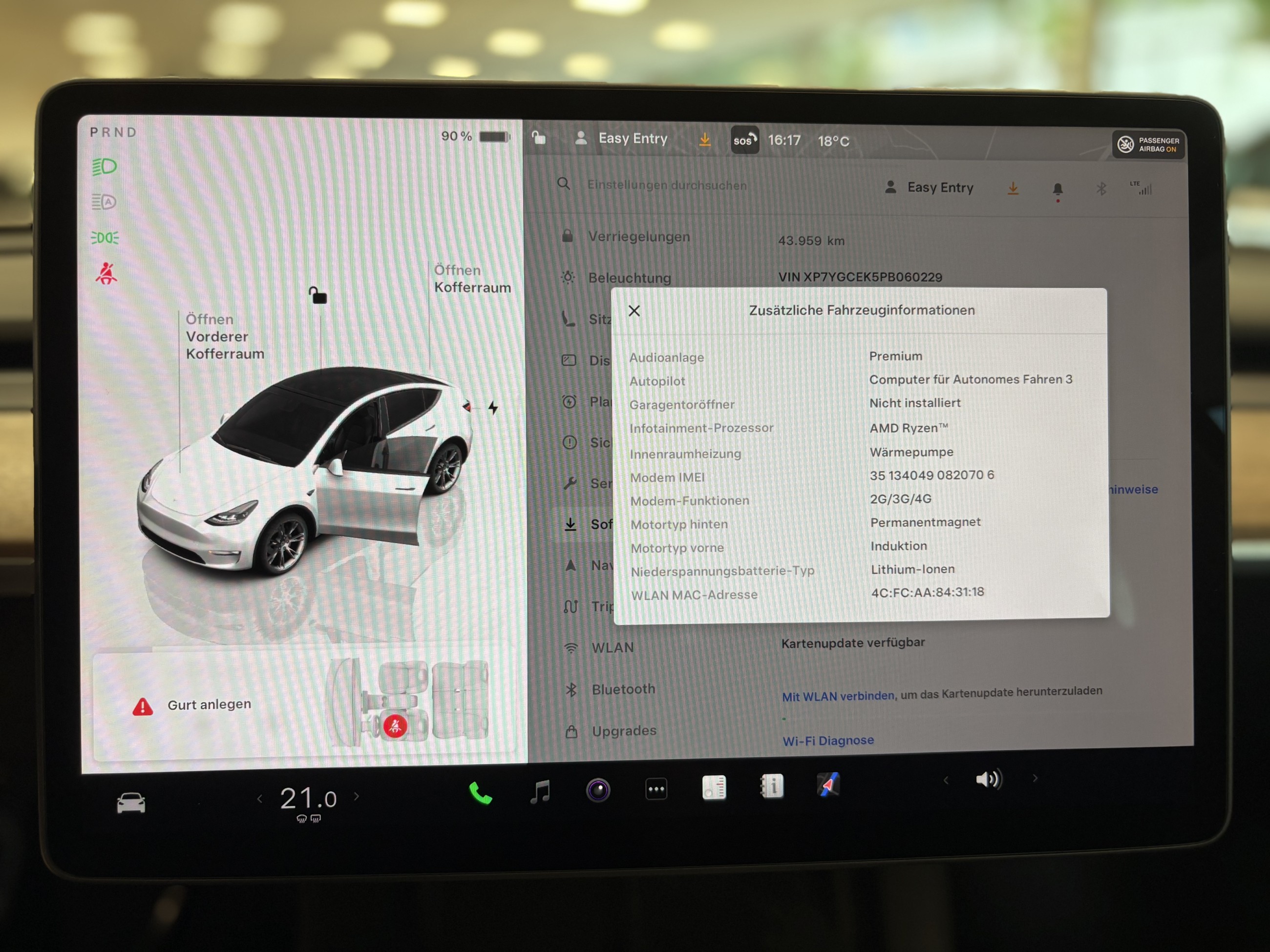Toggle the auto high beam icon
The width and height of the screenshot is (1270, 952).
104,202
